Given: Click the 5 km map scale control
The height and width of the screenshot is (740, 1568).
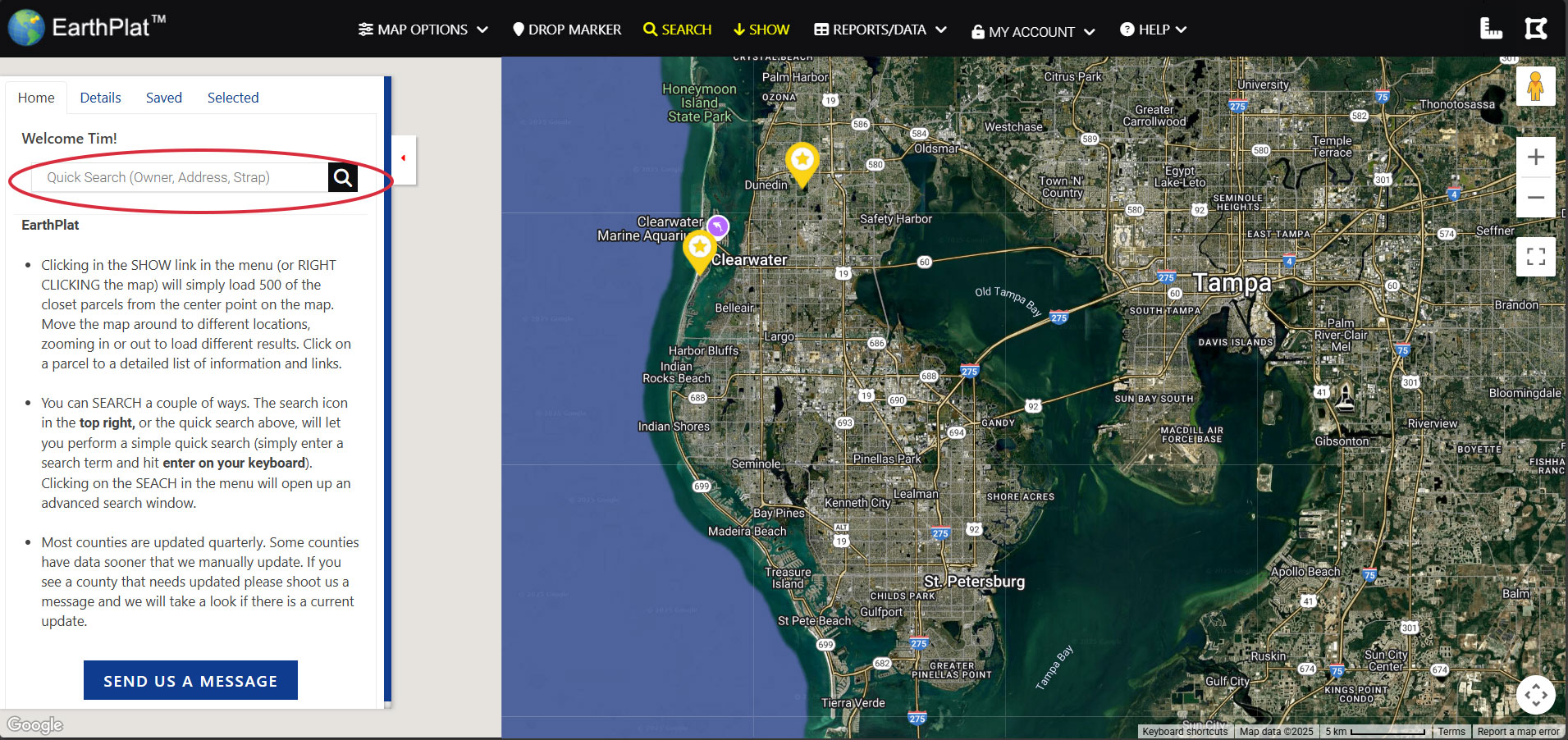Looking at the screenshot, I should tap(1374, 732).
